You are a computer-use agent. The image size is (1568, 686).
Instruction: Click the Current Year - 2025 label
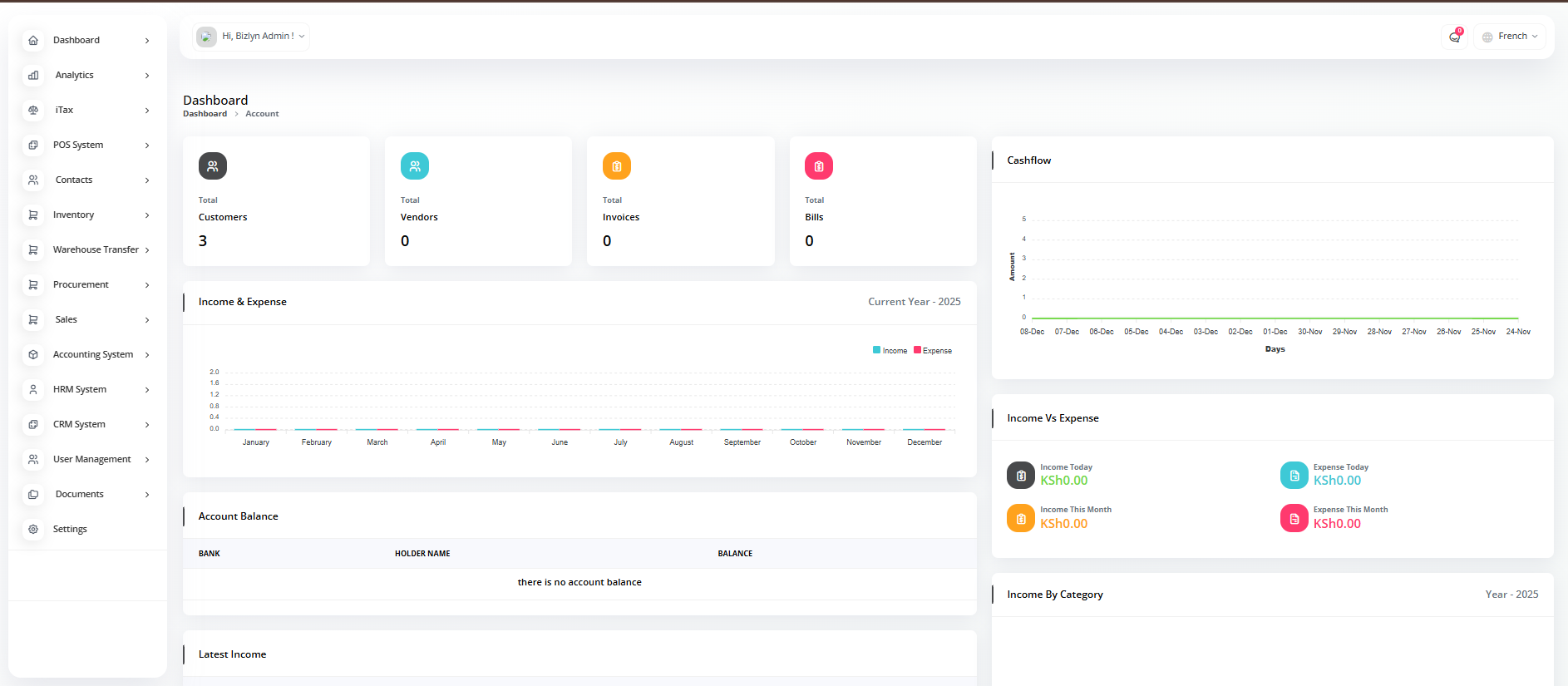click(915, 302)
